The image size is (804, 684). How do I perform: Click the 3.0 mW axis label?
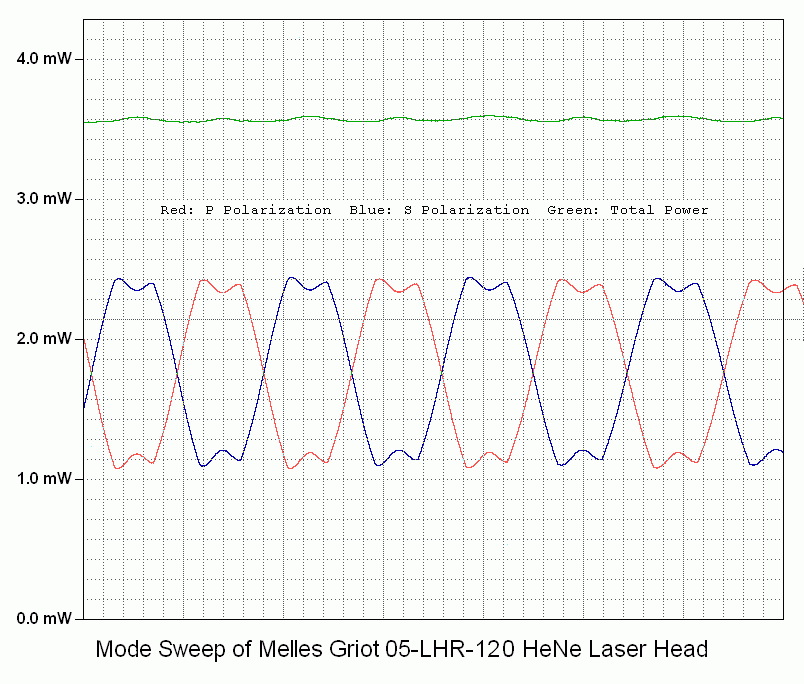pos(43,199)
